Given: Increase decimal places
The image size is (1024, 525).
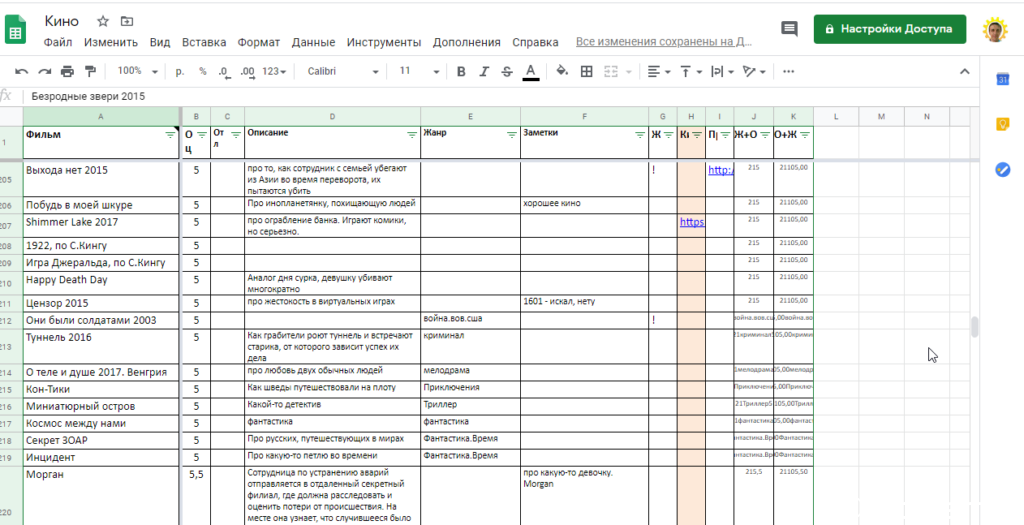Looking at the screenshot, I should pos(247,72).
